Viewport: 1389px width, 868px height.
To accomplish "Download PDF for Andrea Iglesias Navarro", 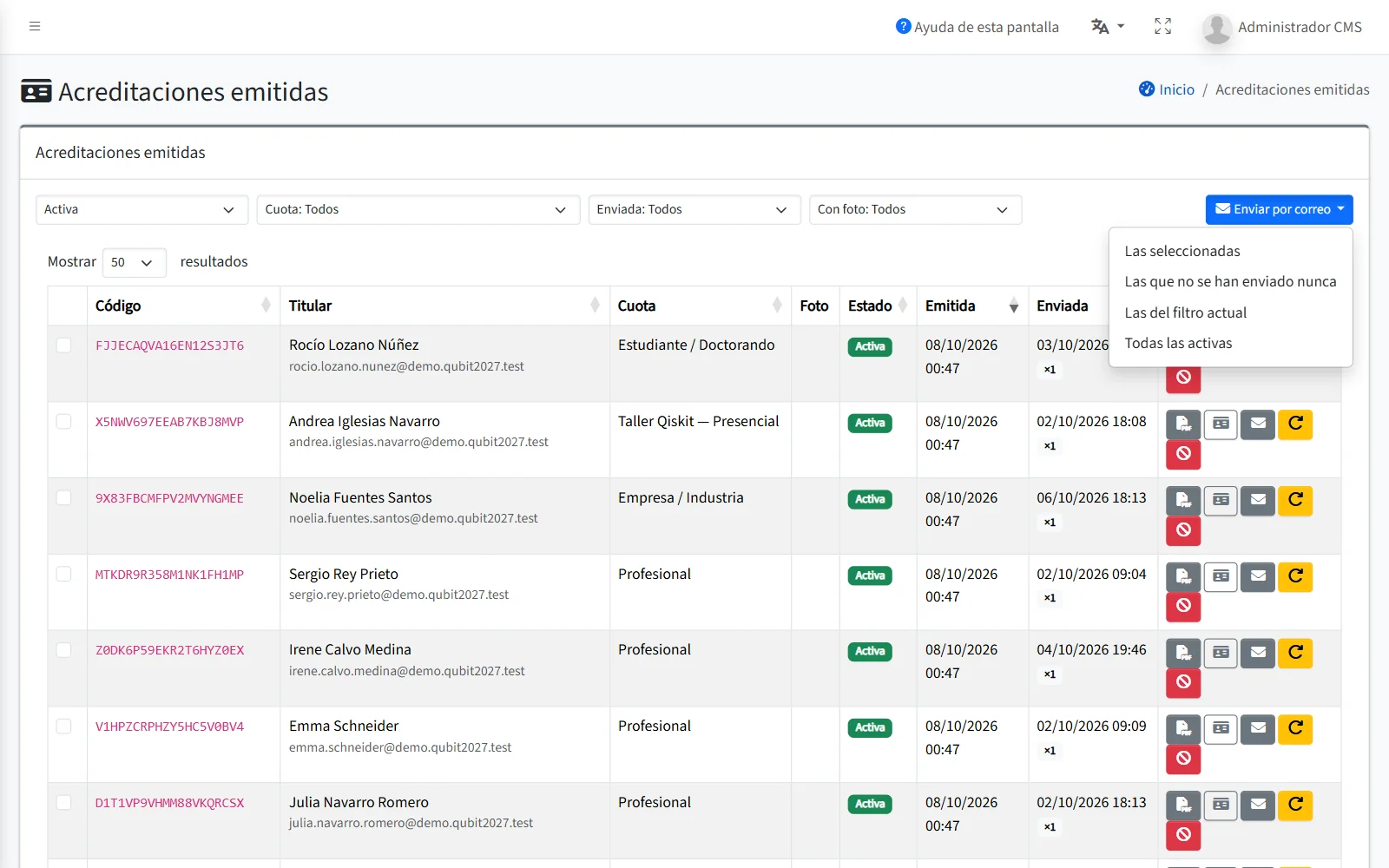I will 1183,424.
